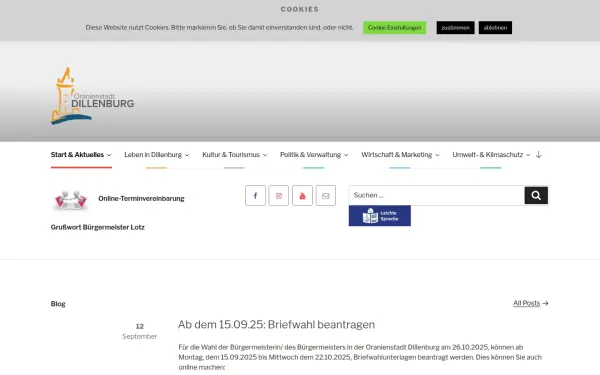Open the Start & Aktuelles menu
Viewport: 600px width, 375px height.
[x=77, y=155]
